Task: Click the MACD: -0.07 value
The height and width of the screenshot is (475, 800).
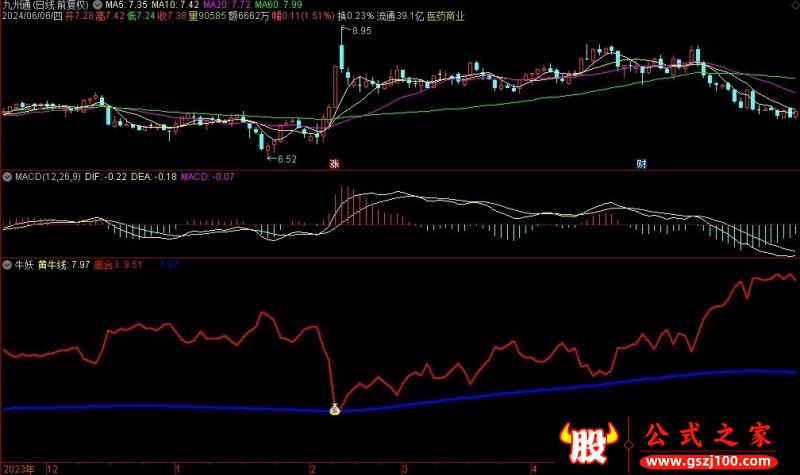Action: 208,177
